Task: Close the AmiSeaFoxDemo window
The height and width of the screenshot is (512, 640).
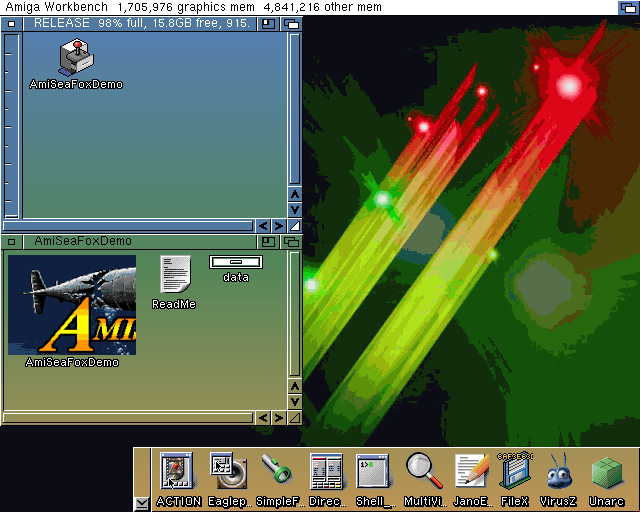Action: coord(11,242)
